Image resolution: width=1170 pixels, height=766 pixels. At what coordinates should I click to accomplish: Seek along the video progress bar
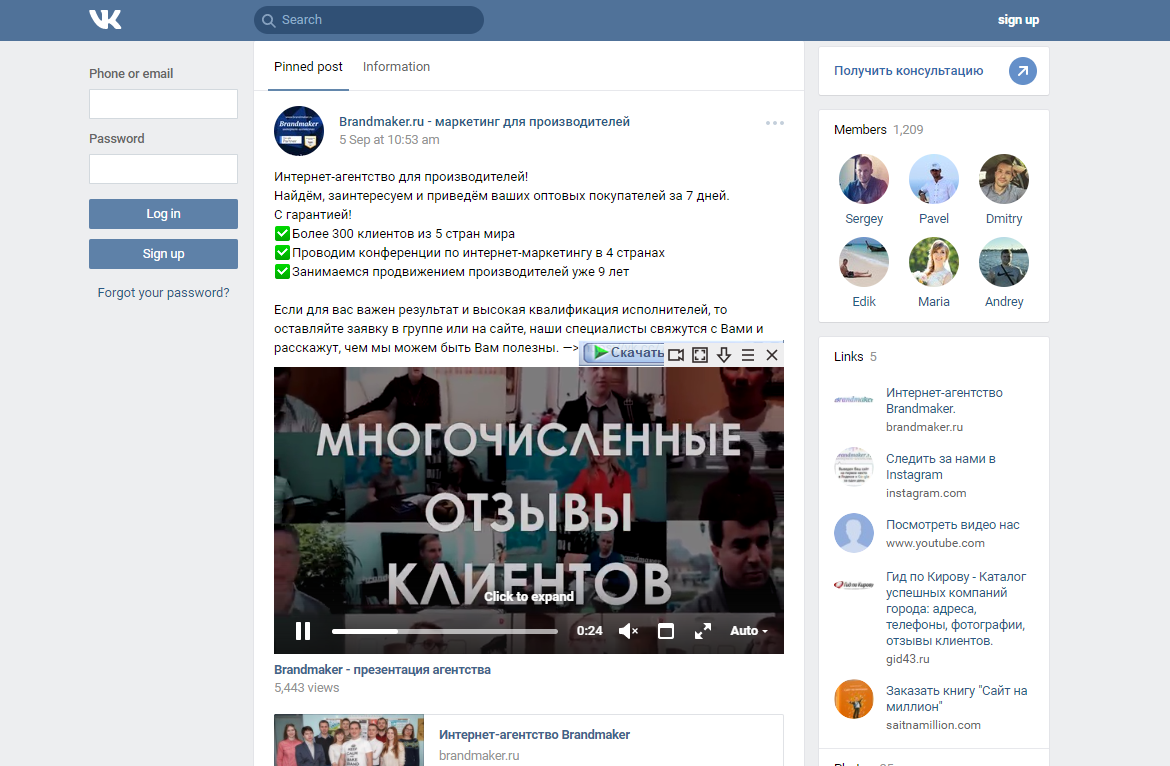(445, 631)
